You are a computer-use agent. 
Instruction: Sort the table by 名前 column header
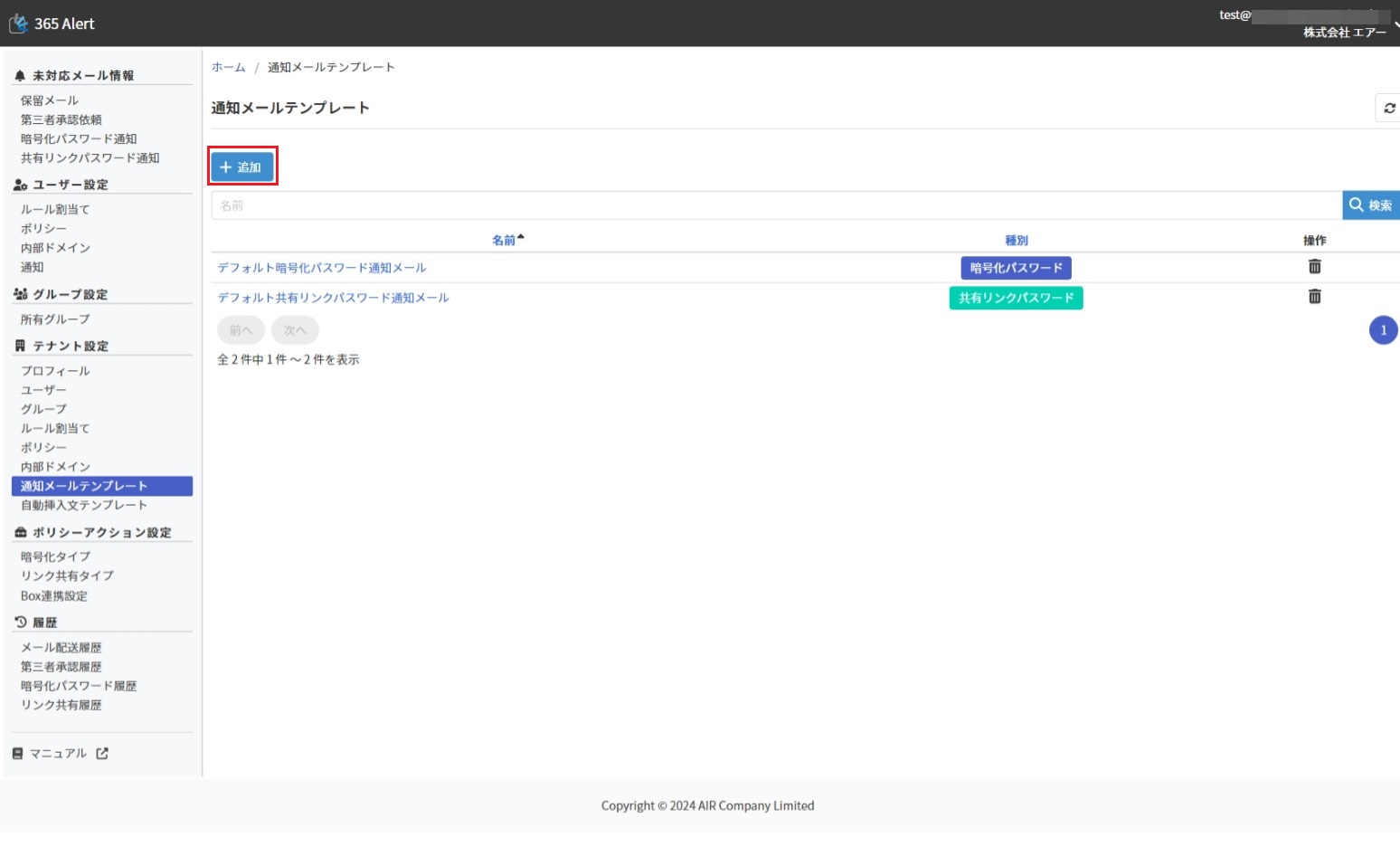coord(505,240)
